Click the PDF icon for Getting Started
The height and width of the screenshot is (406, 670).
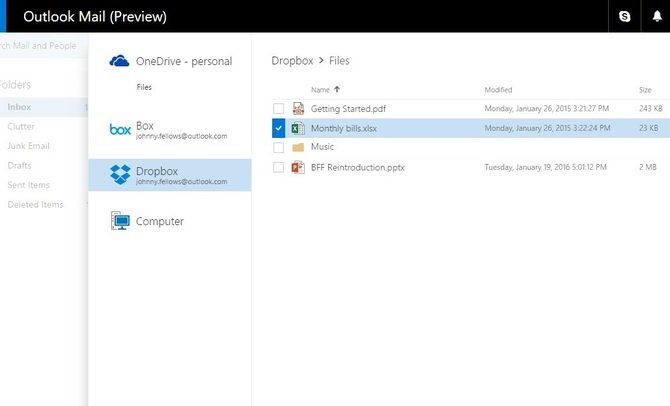click(x=298, y=108)
